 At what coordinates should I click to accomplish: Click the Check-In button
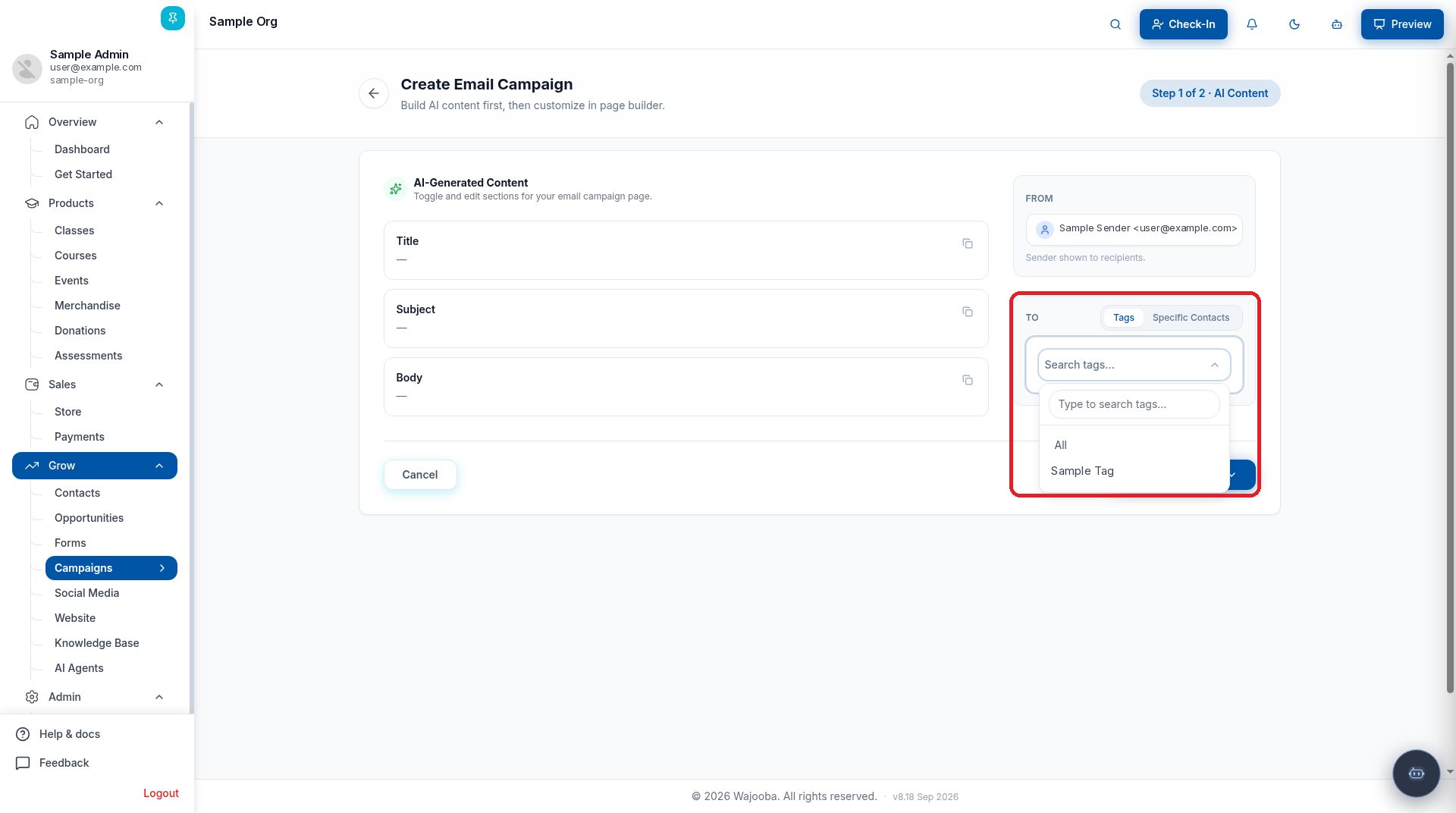(1184, 24)
